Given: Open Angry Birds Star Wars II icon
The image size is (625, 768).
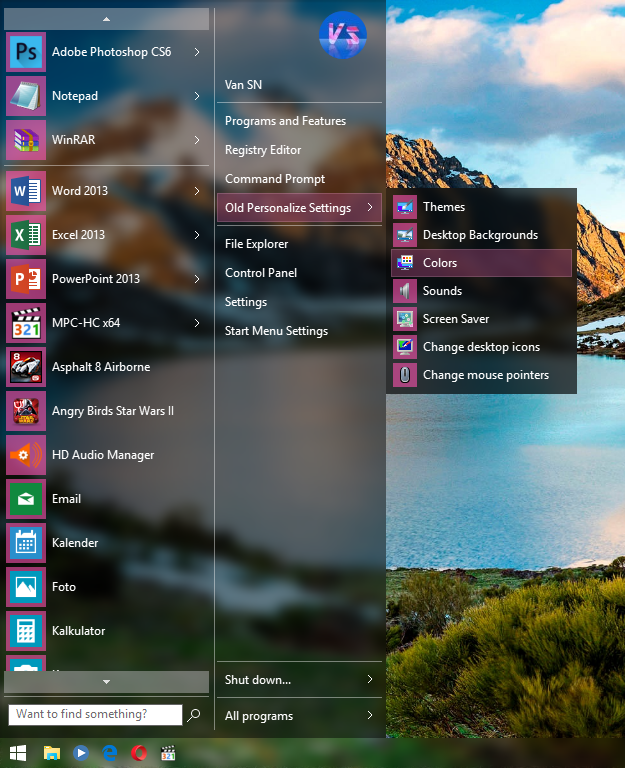Looking at the screenshot, I should coord(26,411).
